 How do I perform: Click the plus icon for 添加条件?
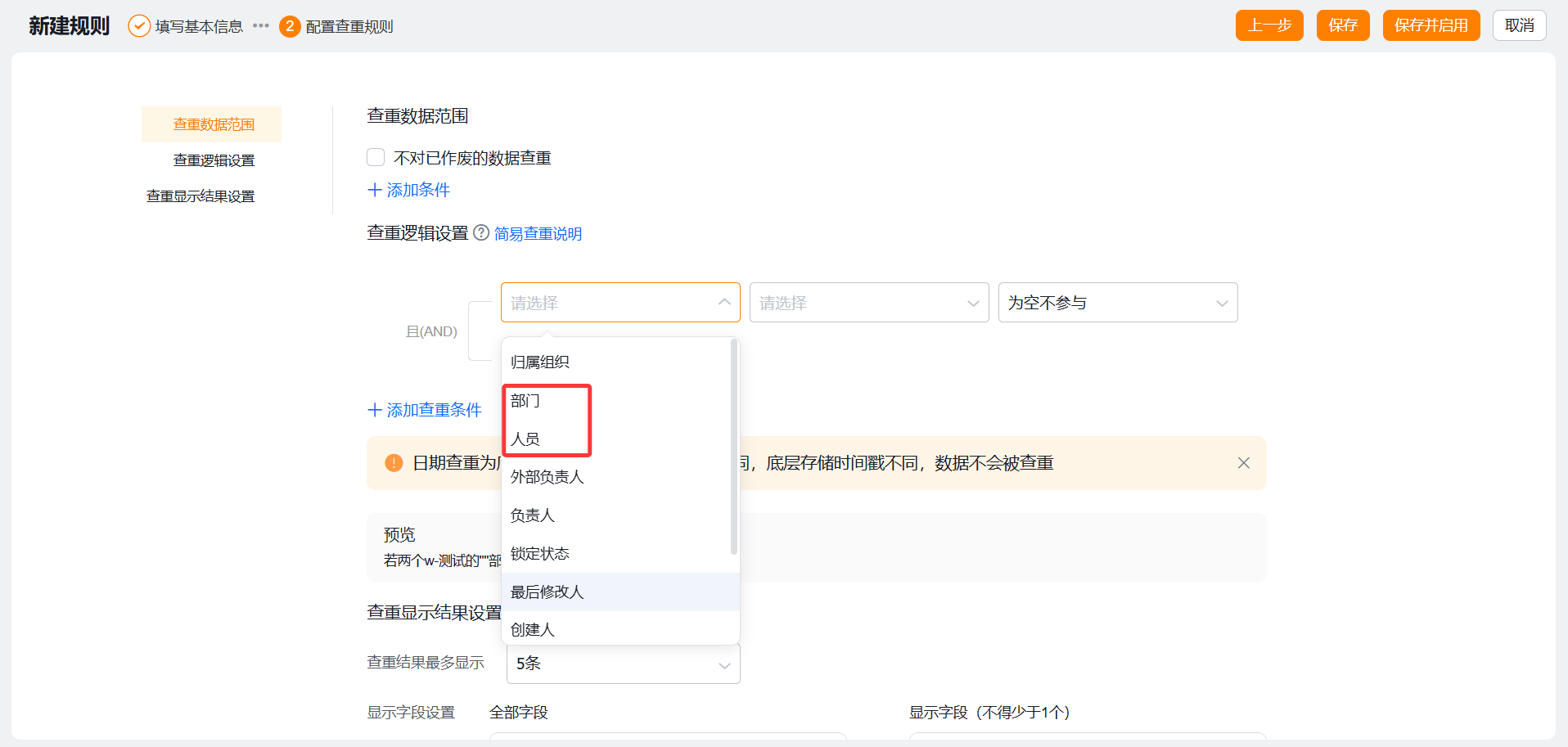[x=375, y=190]
